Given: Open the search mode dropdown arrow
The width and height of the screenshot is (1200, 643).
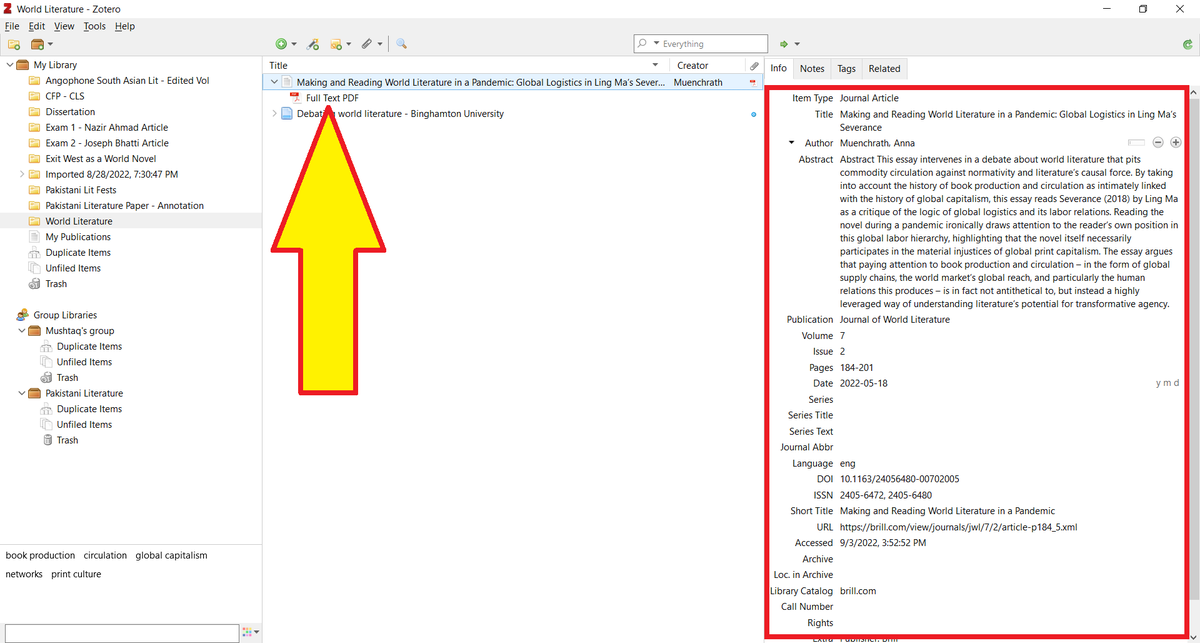Looking at the screenshot, I should (656, 44).
